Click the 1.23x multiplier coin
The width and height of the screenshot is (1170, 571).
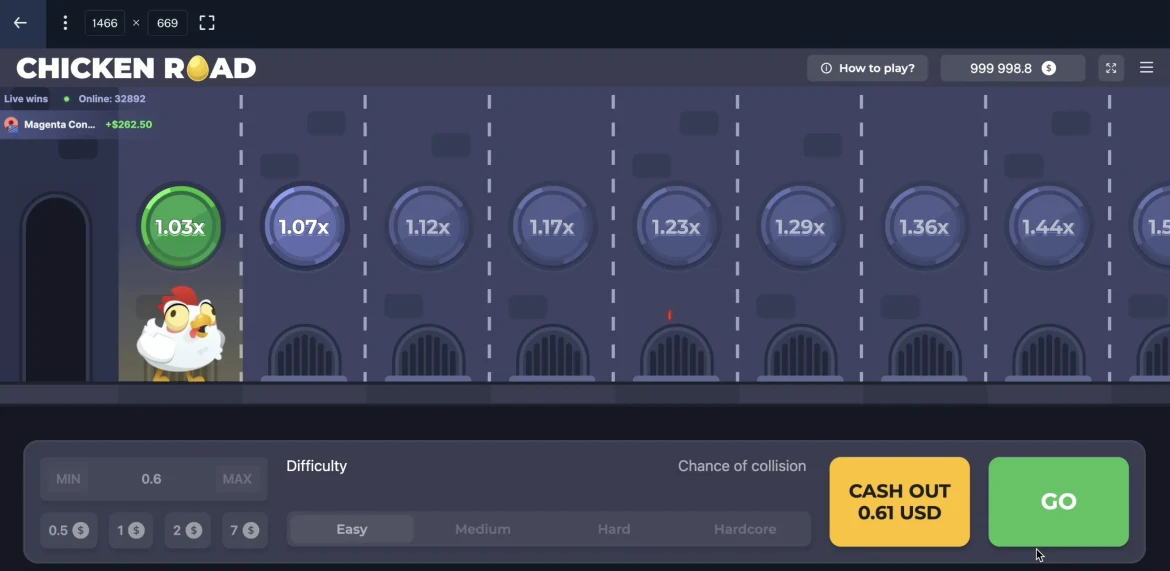676,227
